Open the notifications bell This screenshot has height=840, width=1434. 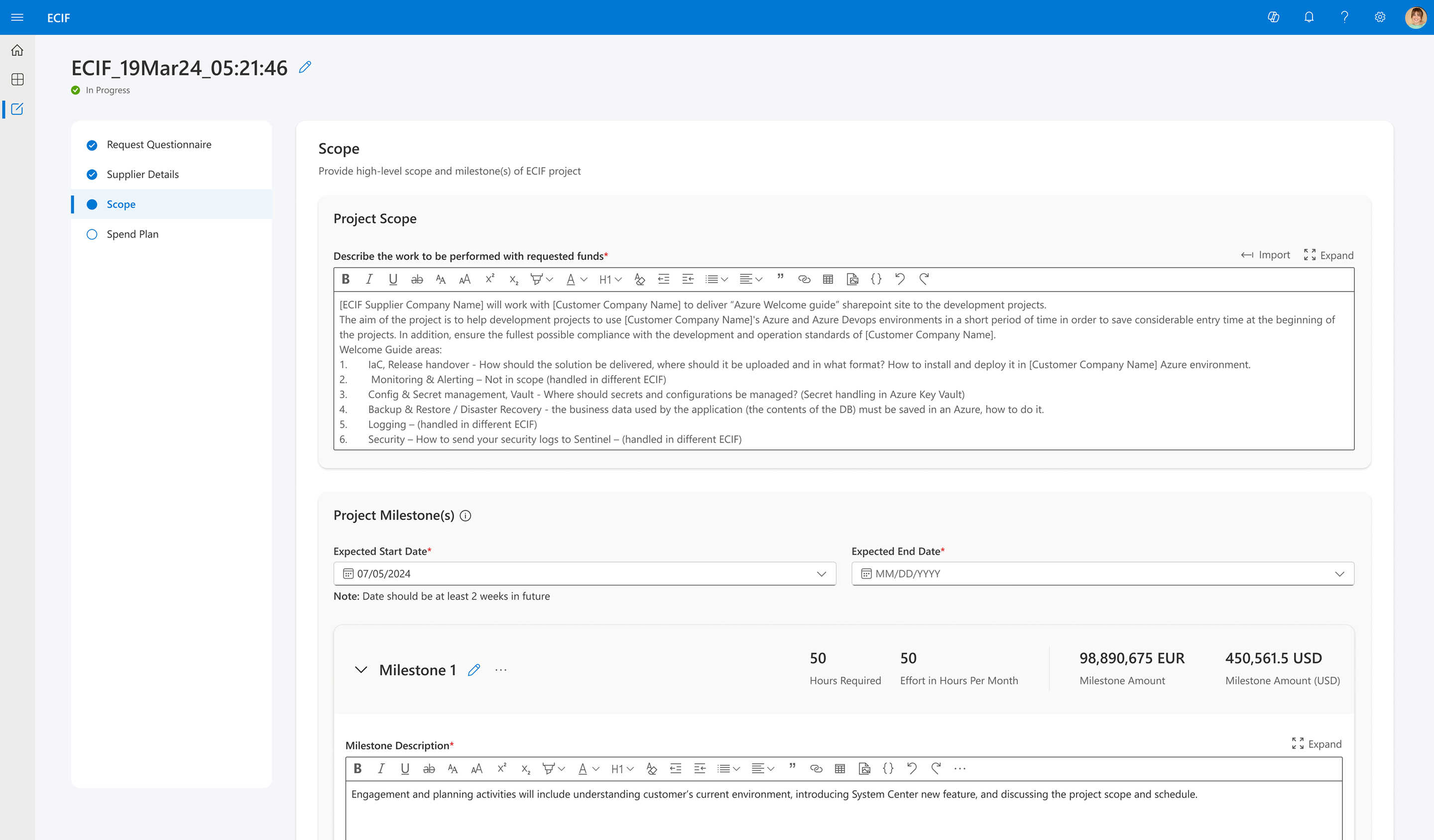[x=1309, y=17]
